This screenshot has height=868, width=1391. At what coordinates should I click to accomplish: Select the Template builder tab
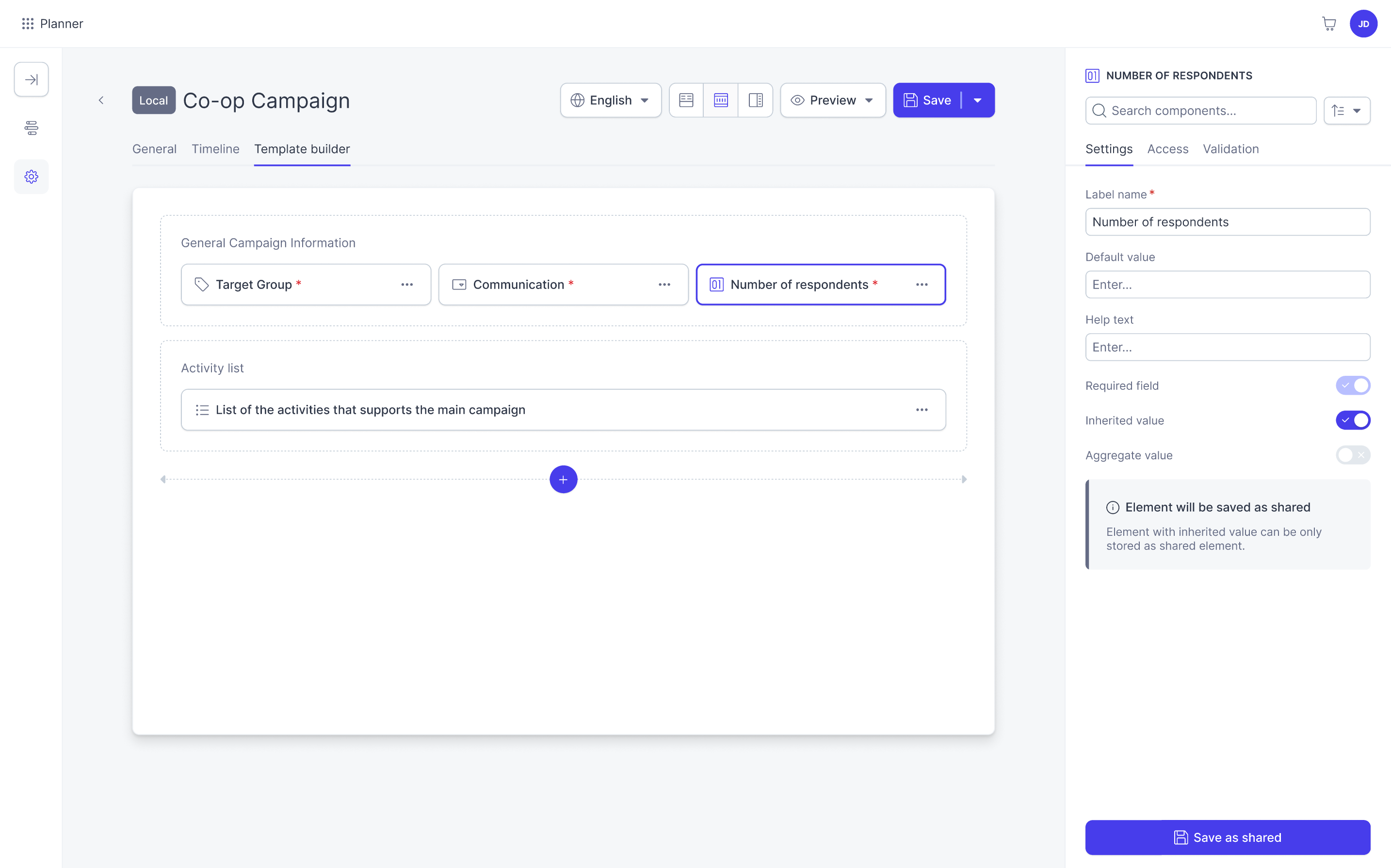302,149
